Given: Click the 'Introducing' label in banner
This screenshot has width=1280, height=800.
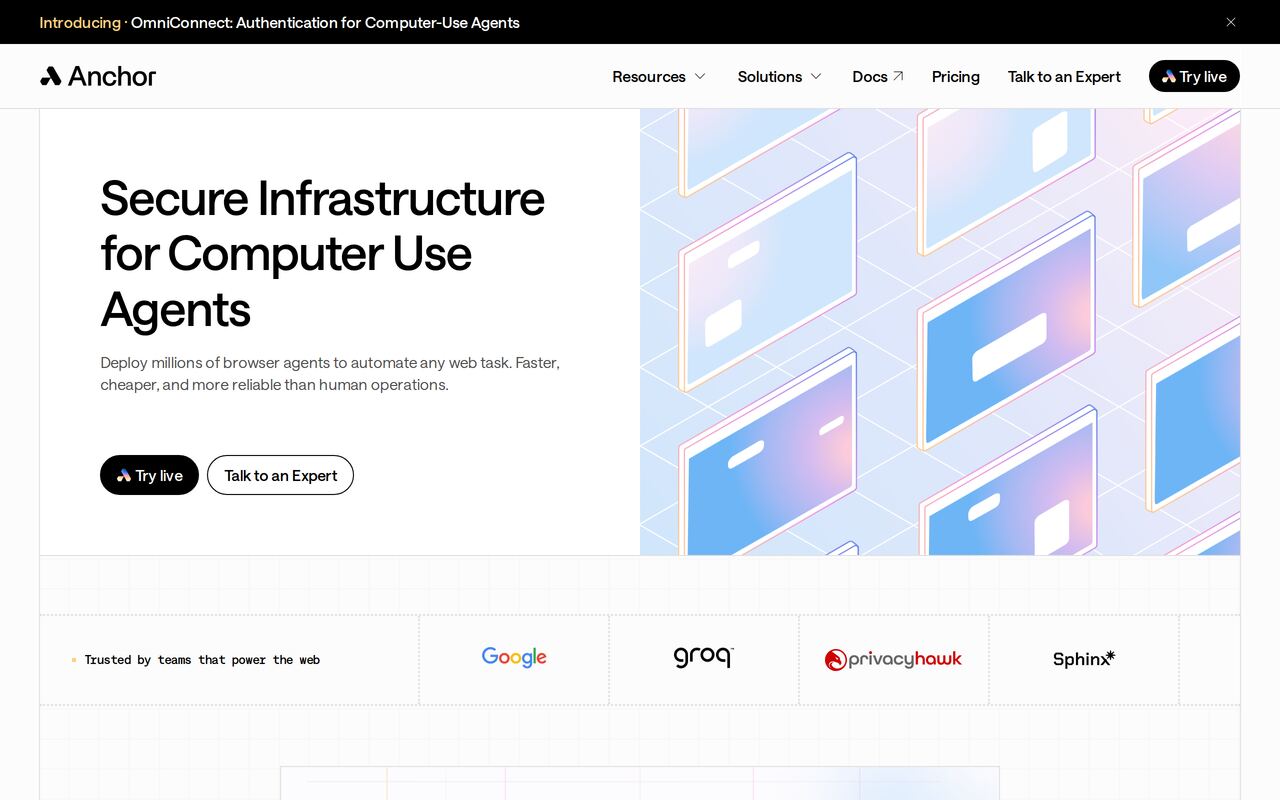Looking at the screenshot, I should tap(80, 22).
